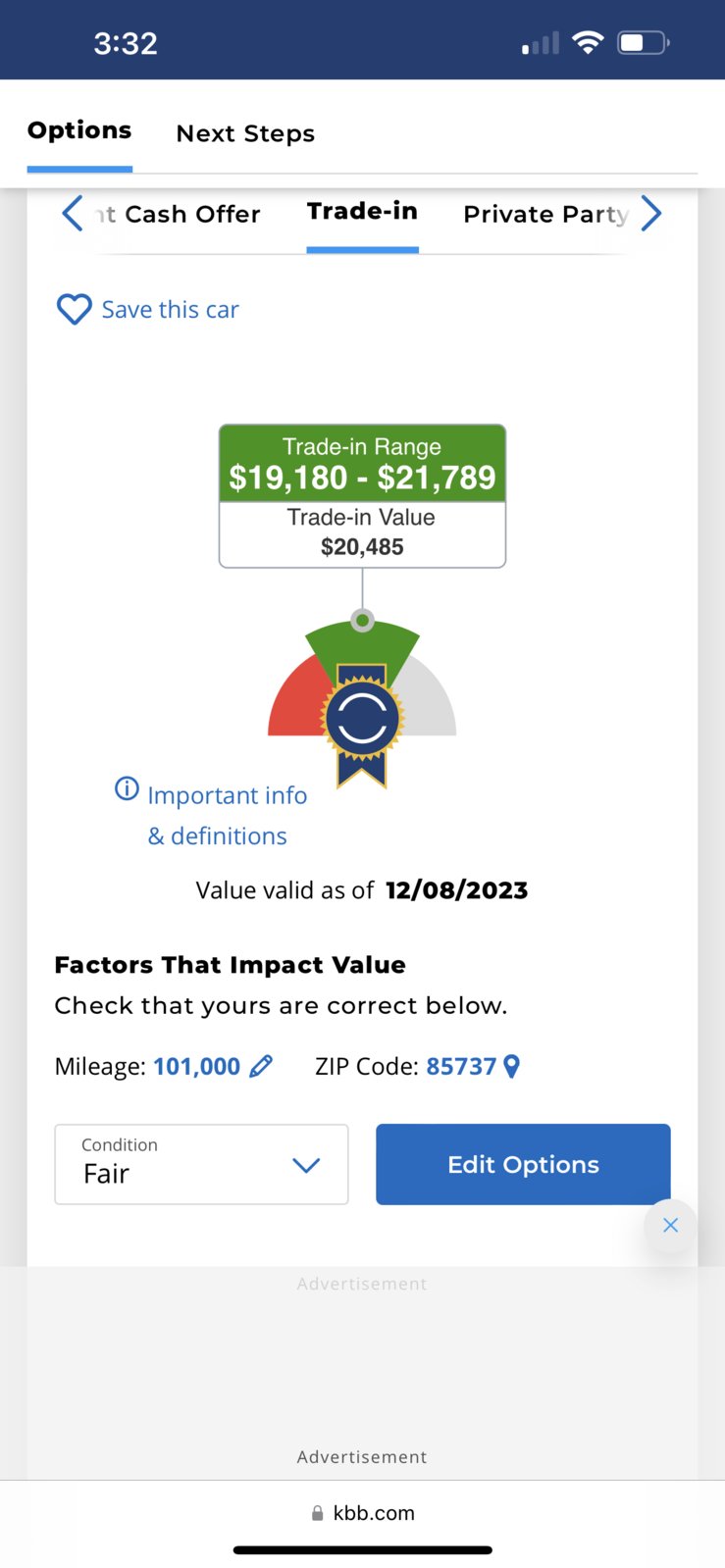Expand condition list using the chevron arrow
Image resolution: width=725 pixels, height=1568 pixels.
[306, 1165]
